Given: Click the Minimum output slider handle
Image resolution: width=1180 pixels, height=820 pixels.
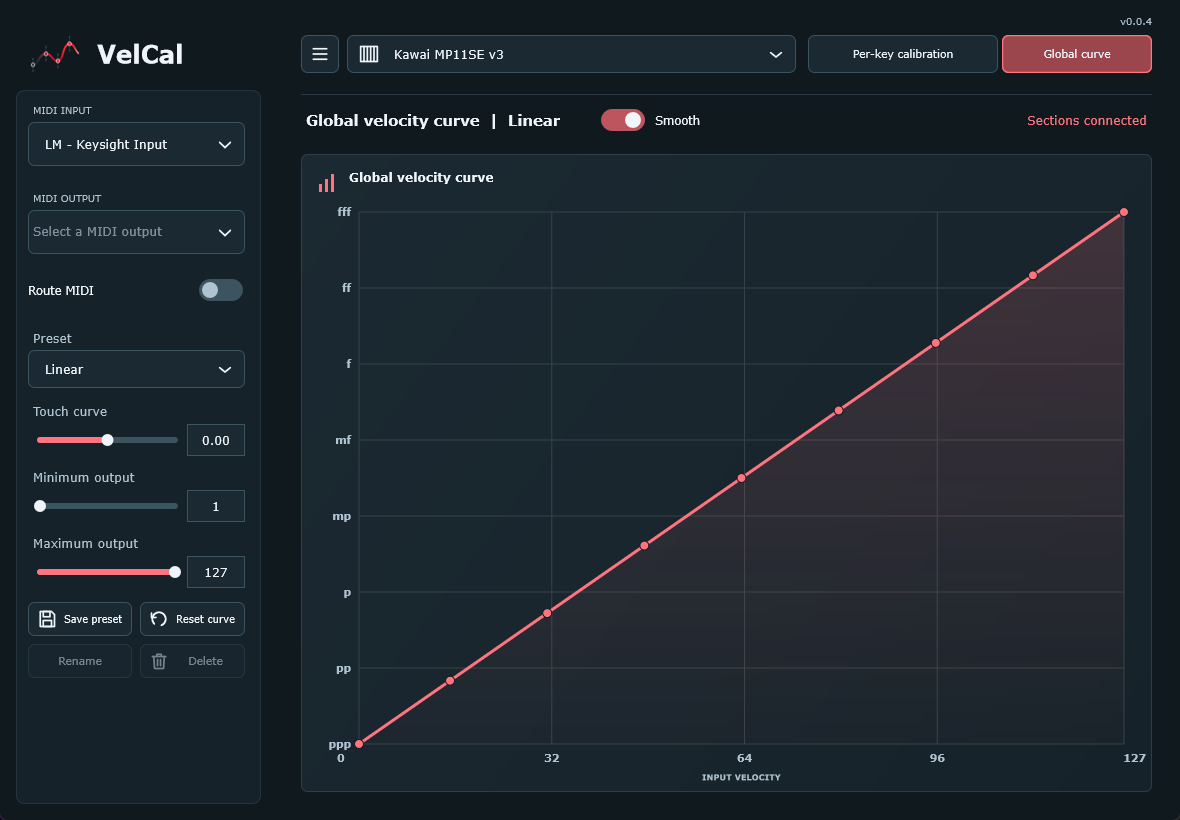Looking at the screenshot, I should (x=40, y=506).
